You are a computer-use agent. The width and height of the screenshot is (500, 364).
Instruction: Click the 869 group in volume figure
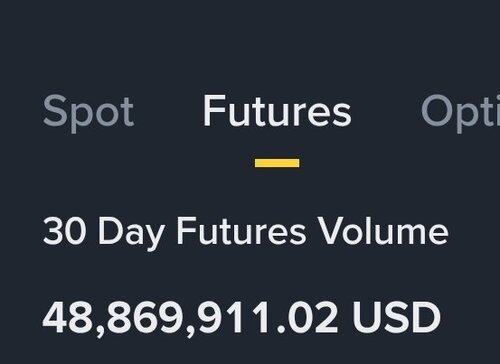[x=144, y=317]
